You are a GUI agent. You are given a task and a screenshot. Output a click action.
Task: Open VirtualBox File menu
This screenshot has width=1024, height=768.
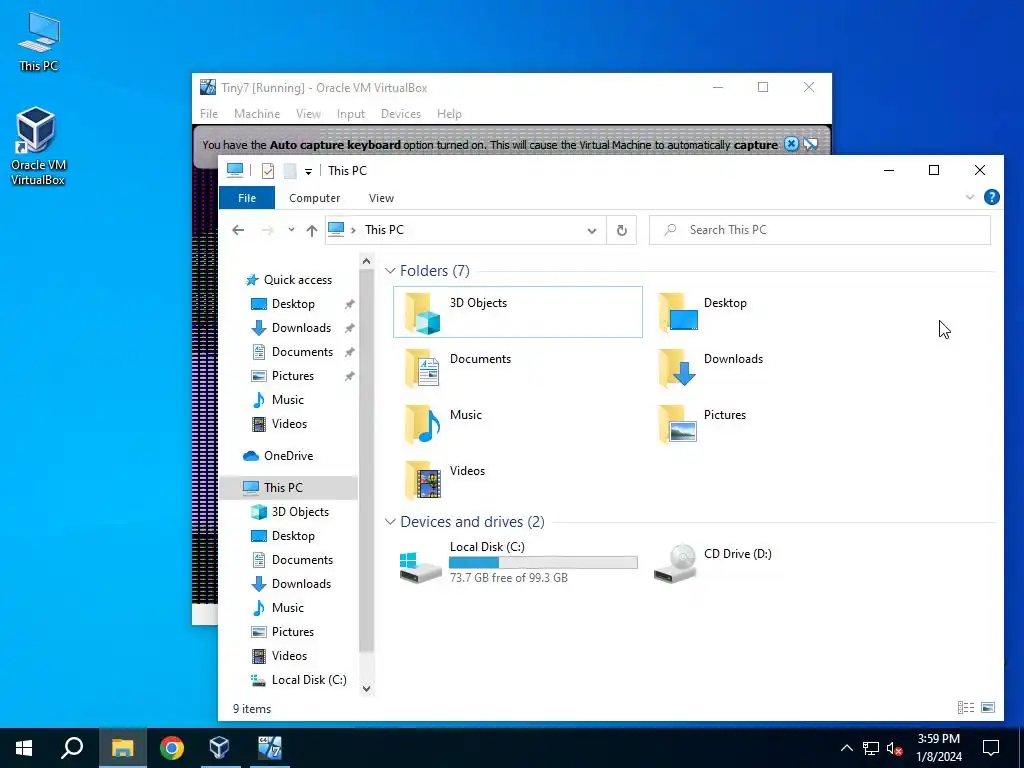point(209,114)
